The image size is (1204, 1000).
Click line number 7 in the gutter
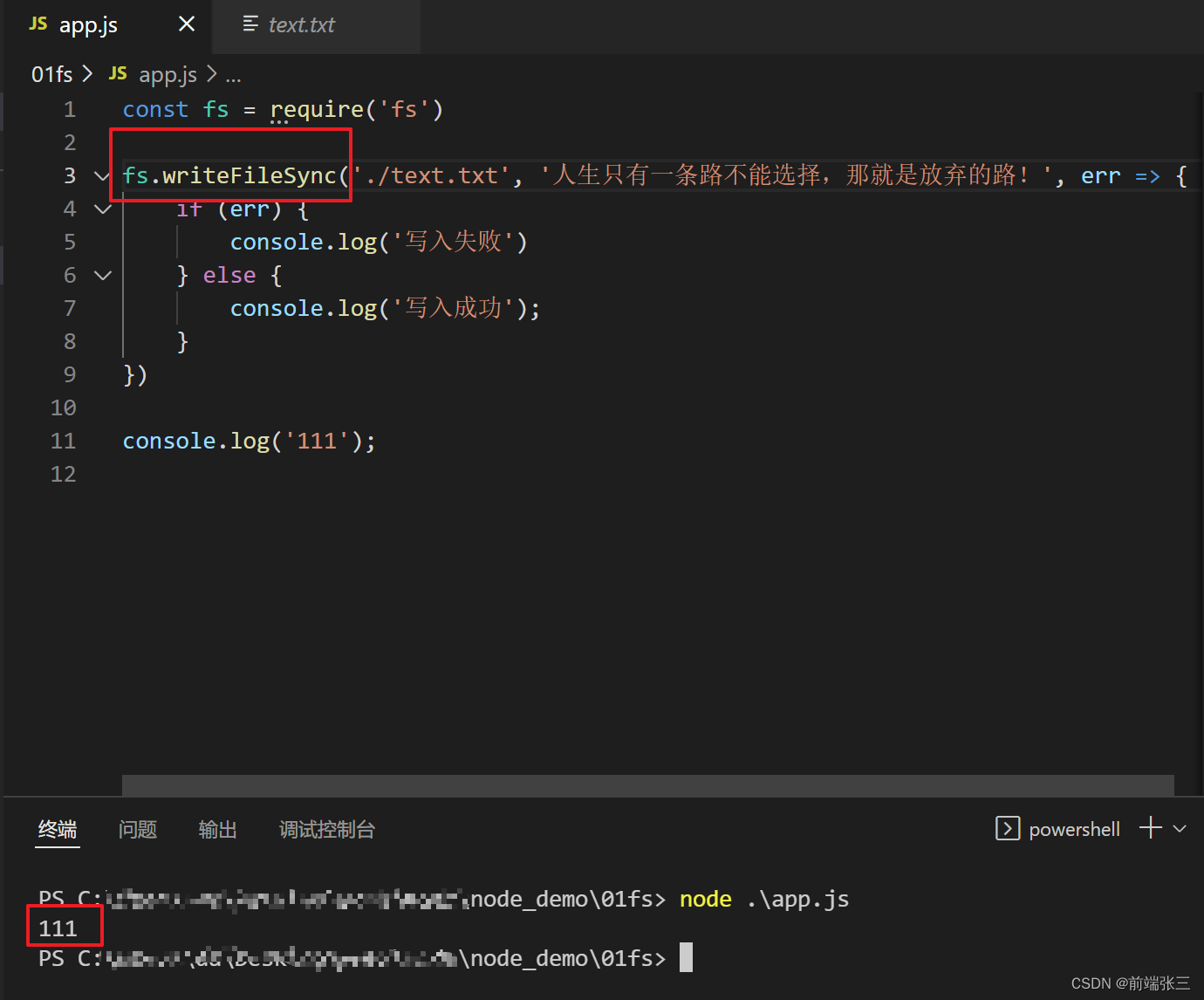coord(70,309)
